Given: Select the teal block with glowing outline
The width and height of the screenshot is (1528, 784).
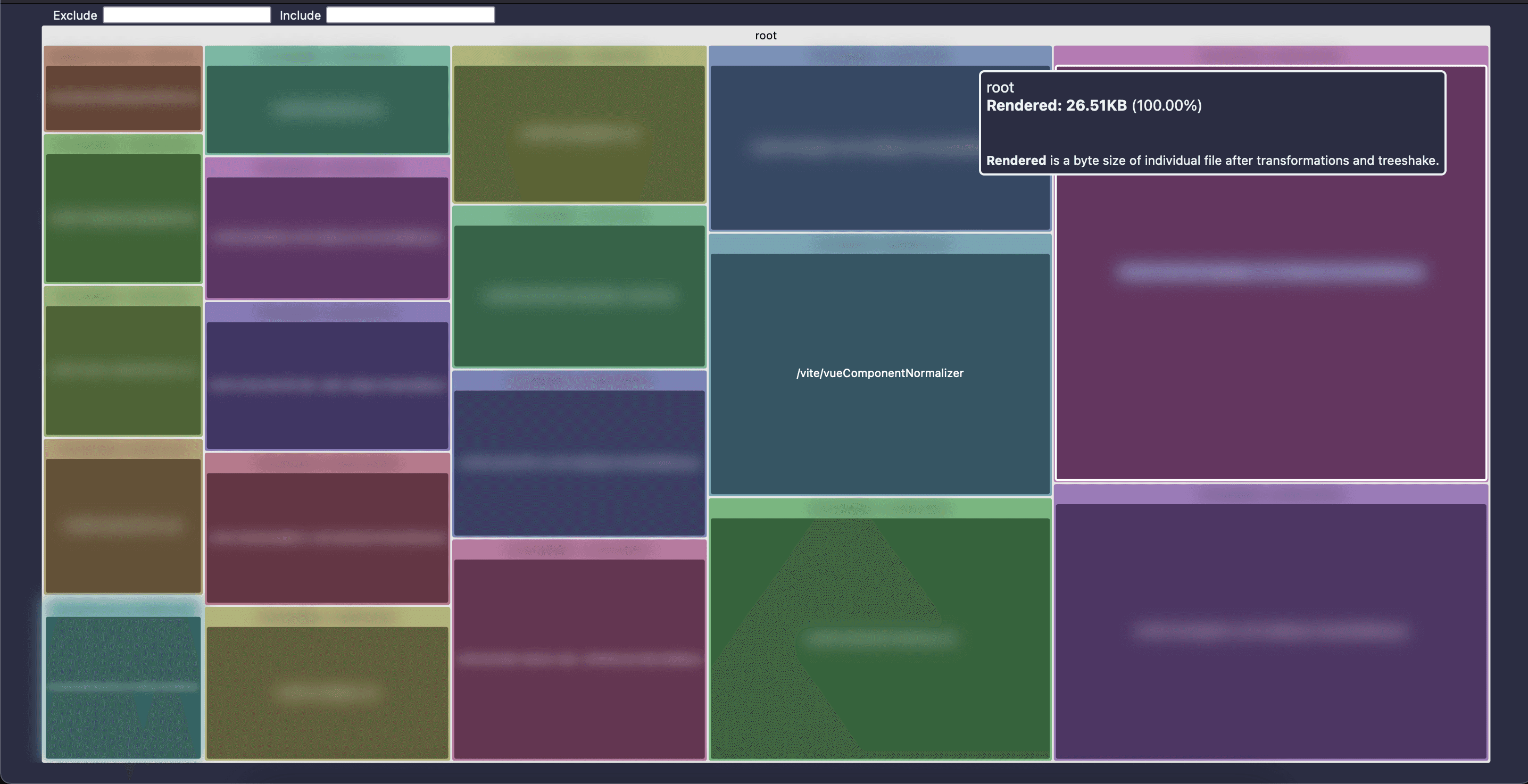Looking at the screenshot, I should [123, 687].
